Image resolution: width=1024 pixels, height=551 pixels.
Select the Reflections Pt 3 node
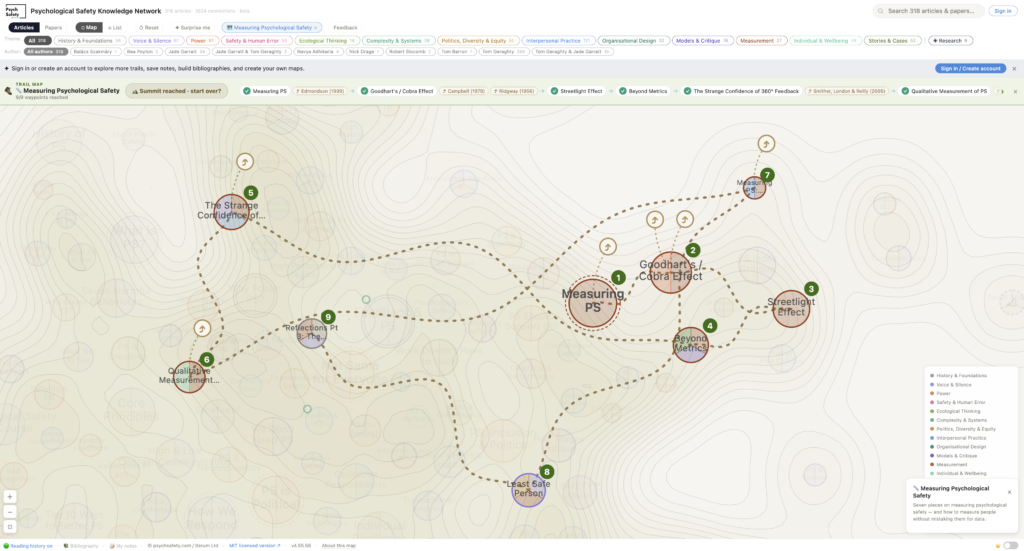point(312,333)
